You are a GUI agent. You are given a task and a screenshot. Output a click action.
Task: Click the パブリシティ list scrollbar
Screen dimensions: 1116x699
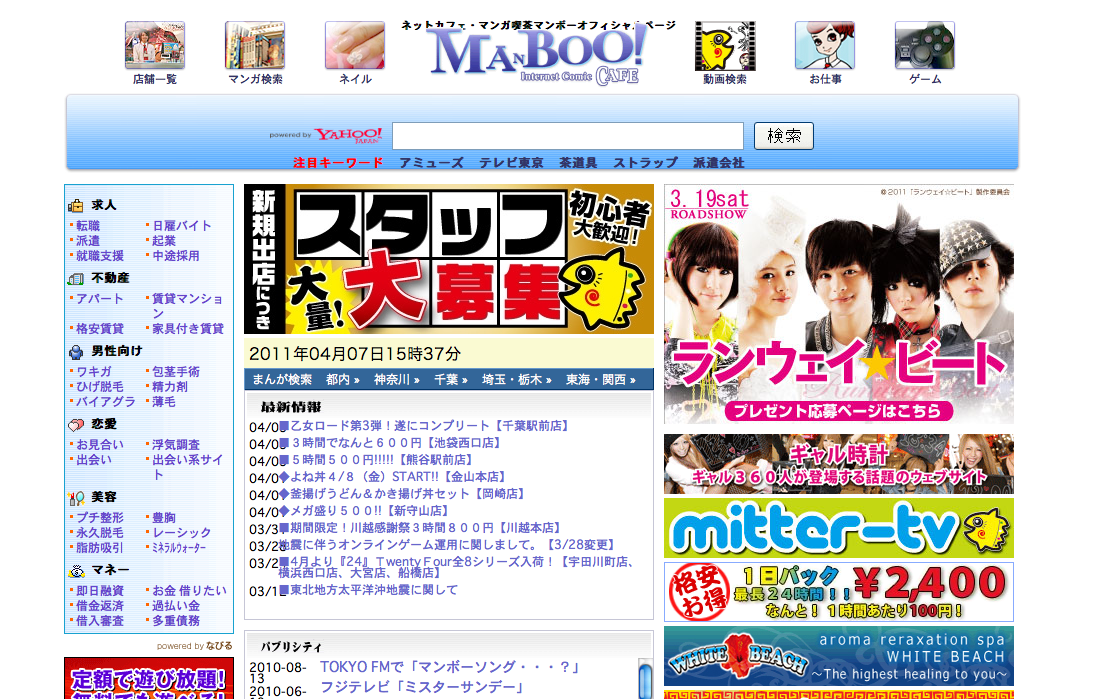pos(645,679)
